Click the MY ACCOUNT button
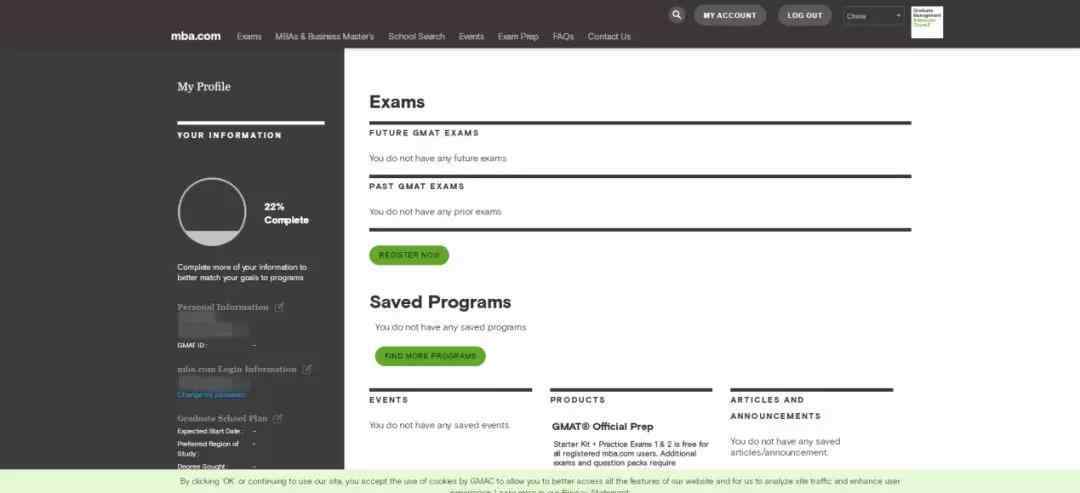This screenshot has width=1080, height=493. (x=729, y=15)
